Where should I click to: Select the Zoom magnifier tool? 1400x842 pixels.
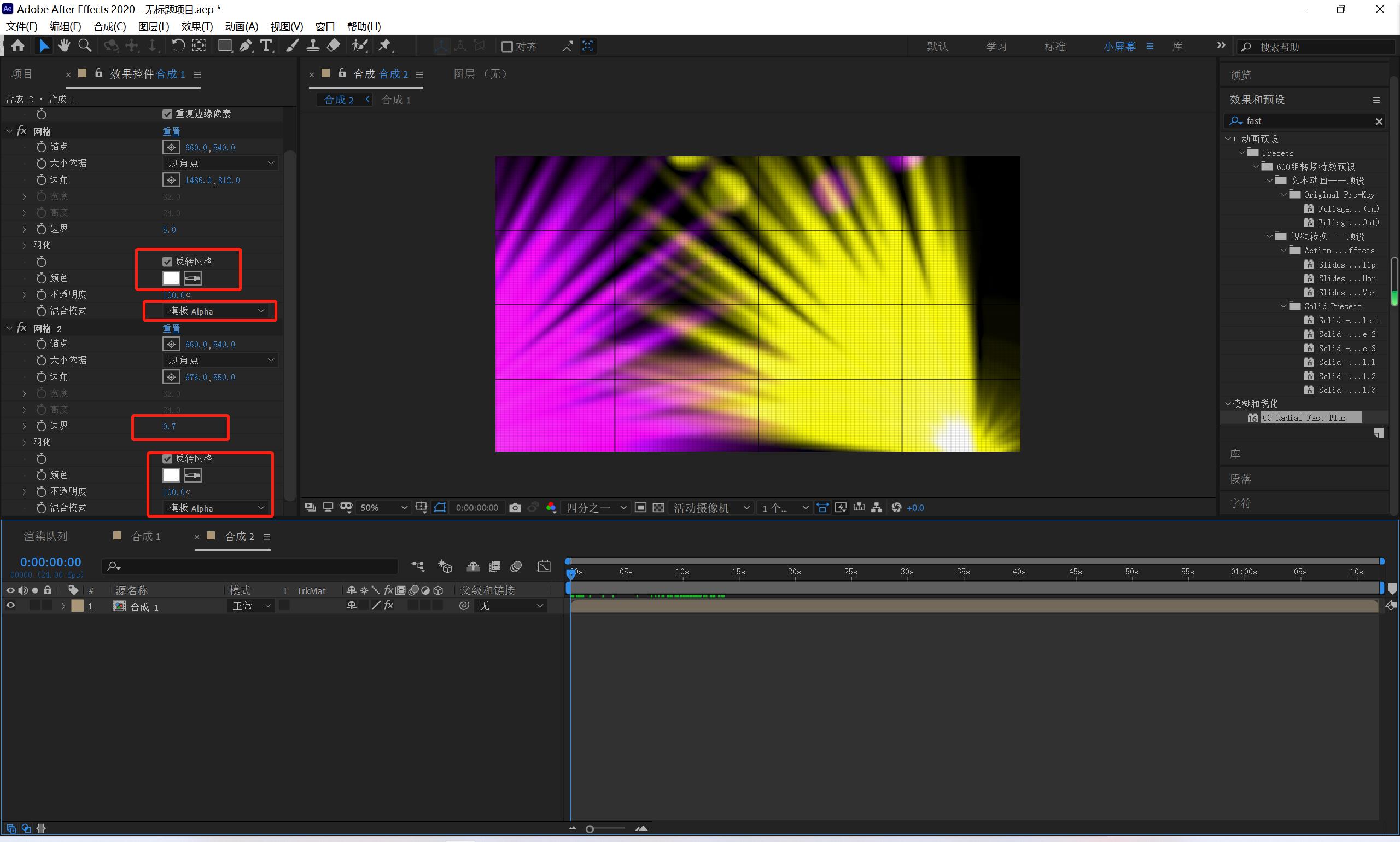85,46
